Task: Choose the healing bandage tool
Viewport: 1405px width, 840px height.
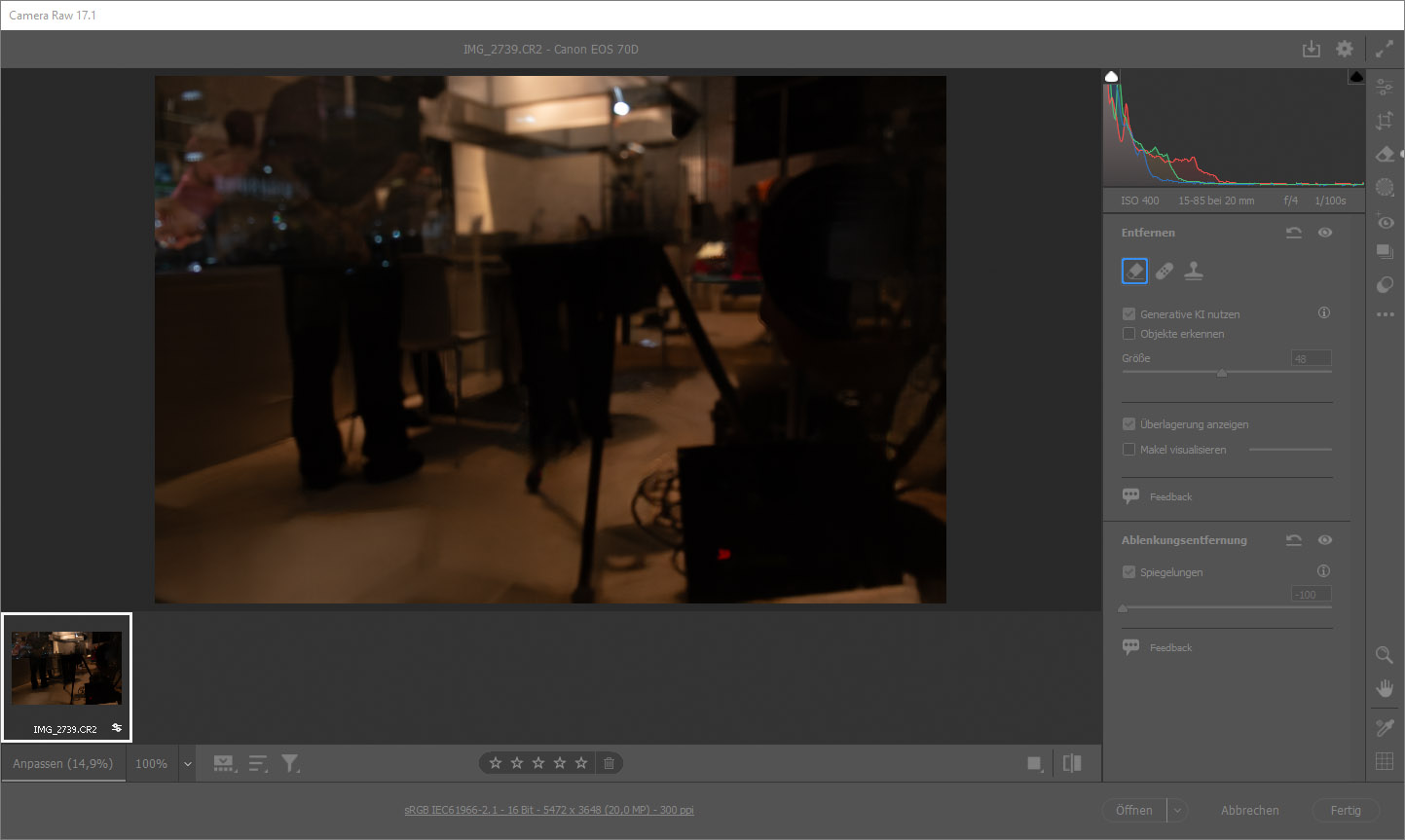Action: click(x=1165, y=272)
